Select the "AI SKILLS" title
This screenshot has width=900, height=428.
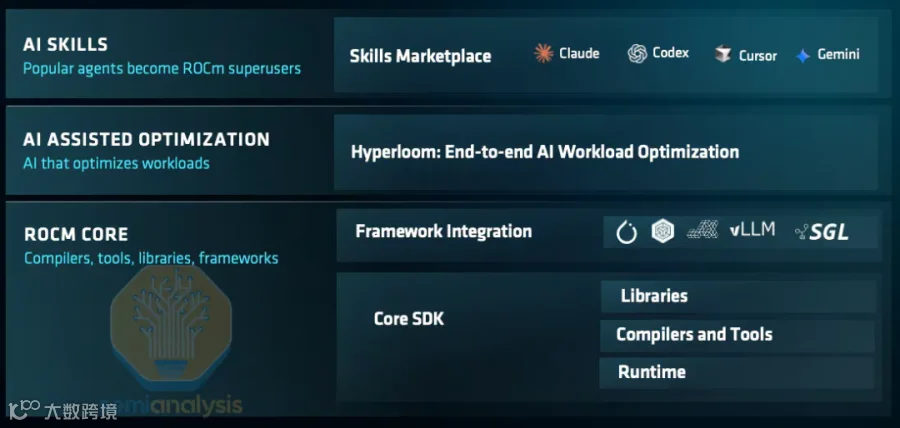tap(65, 44)
